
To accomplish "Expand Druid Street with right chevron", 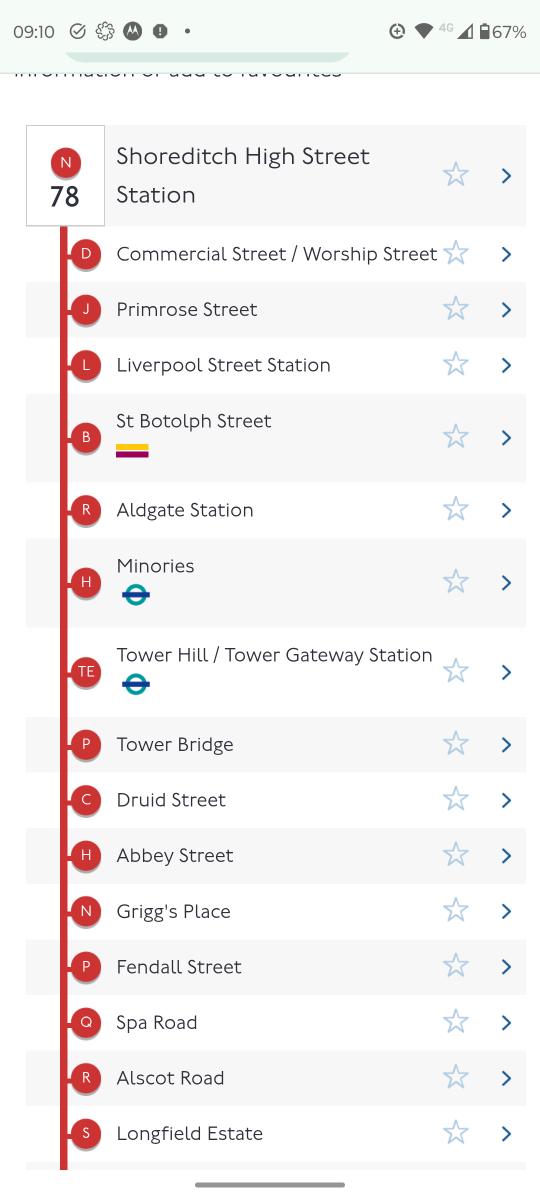I will pos(506,800).
